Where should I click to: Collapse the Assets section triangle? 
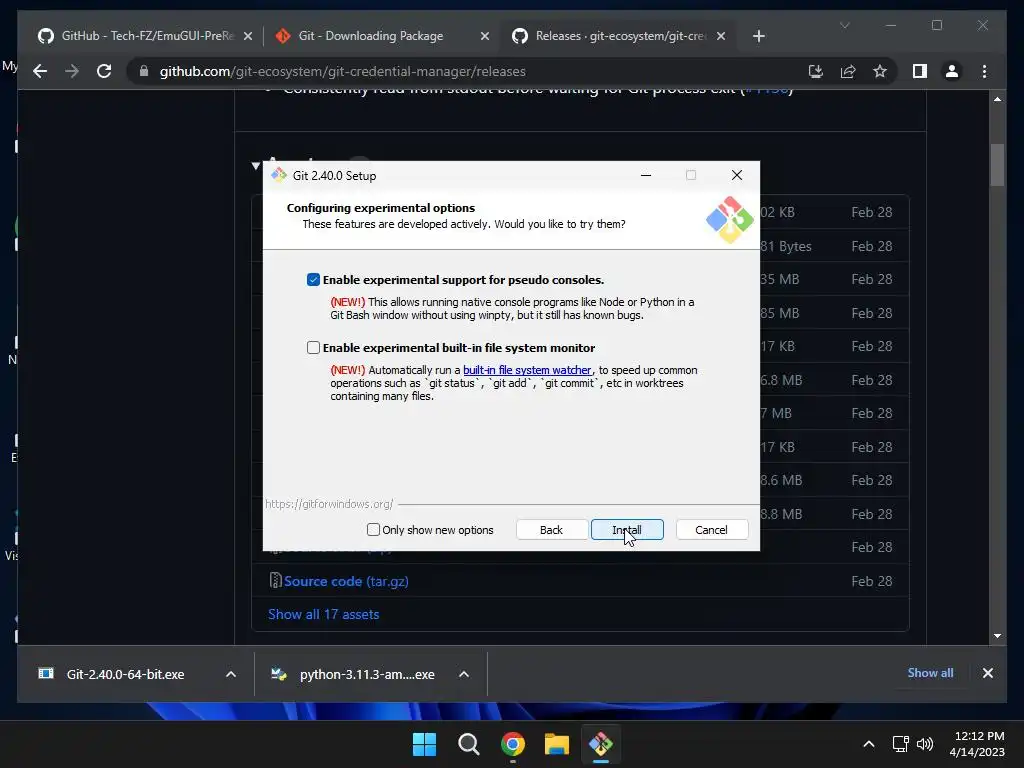coord(256,166)
